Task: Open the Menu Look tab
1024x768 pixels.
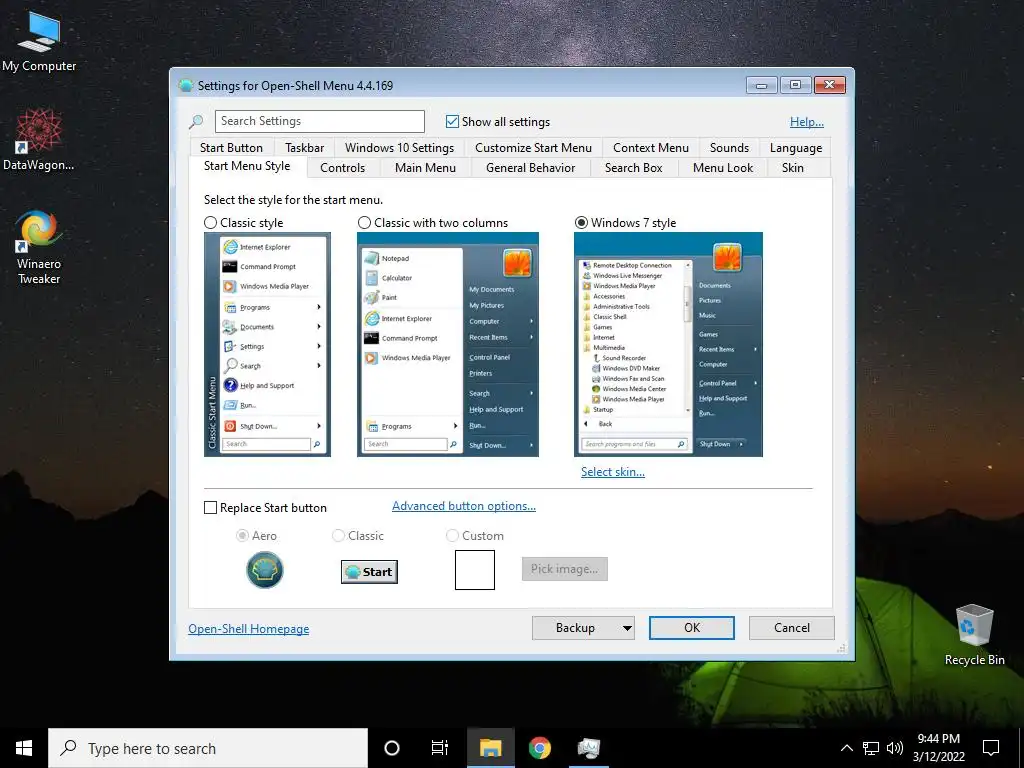Action: pos(723,168)
